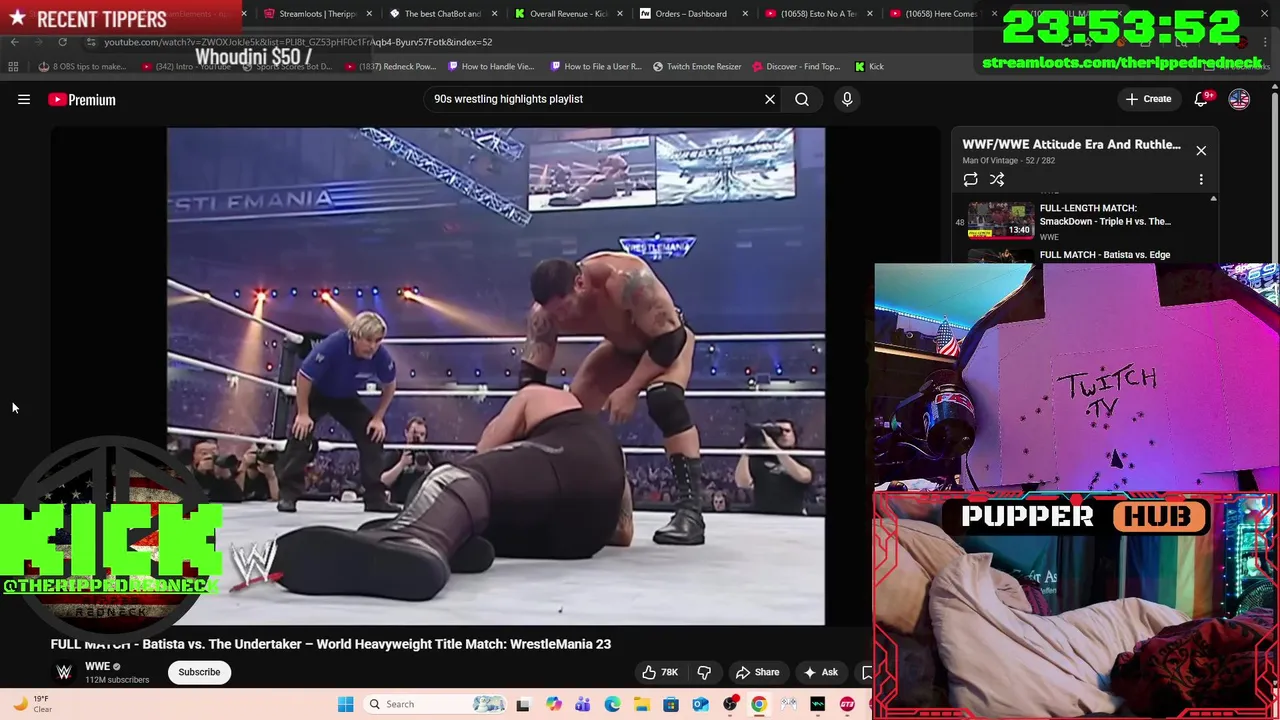This screenshot has width=1280, height=720.
Task: Open How to File a User R... bookmark
Action: pyautogui.click(x=596, y=67)
